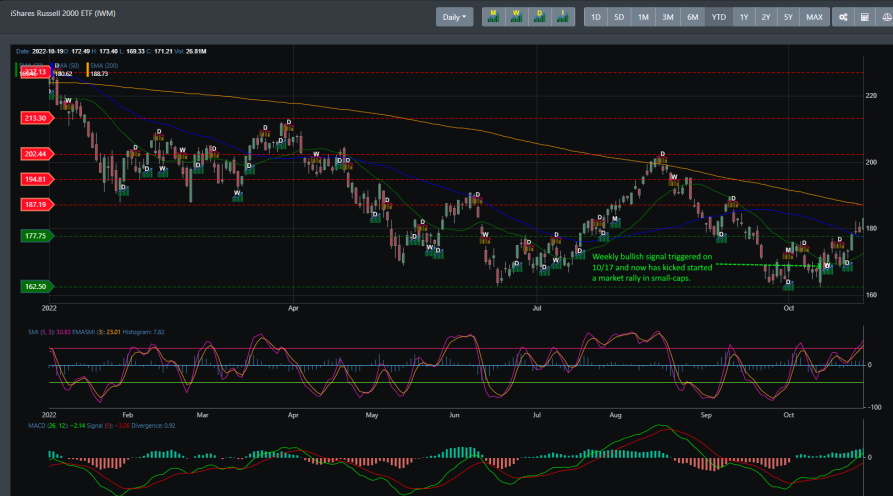This screenshot has width=893, height=496.
Task: Click the iShares Russell 2000 ETF title
Action: point(63,13)
